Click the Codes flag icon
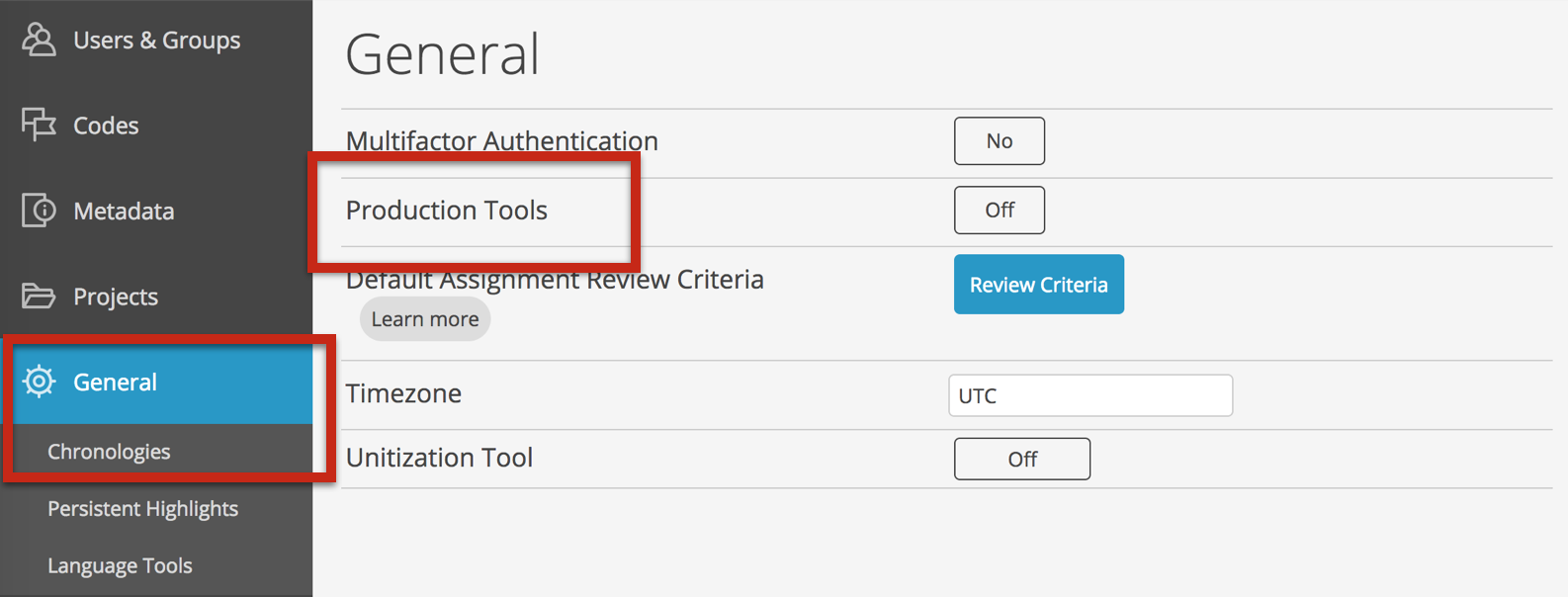This screenshot has width=1568, height=597. coord(39,125)
